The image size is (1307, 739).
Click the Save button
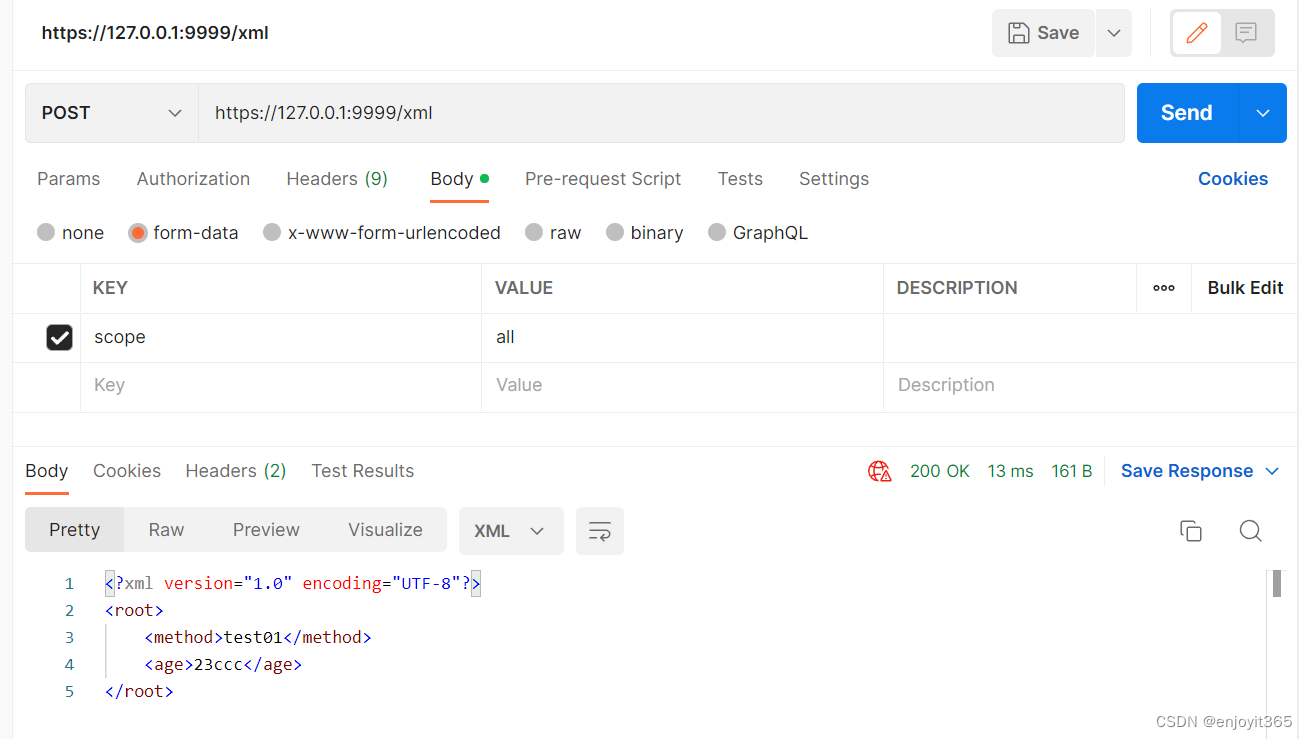coord(1043,33)
